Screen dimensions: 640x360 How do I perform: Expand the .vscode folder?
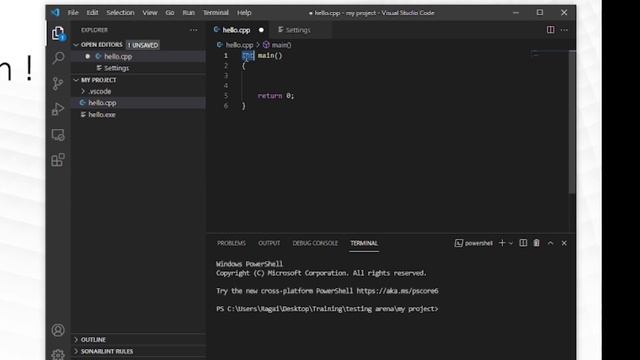point(83,91)
